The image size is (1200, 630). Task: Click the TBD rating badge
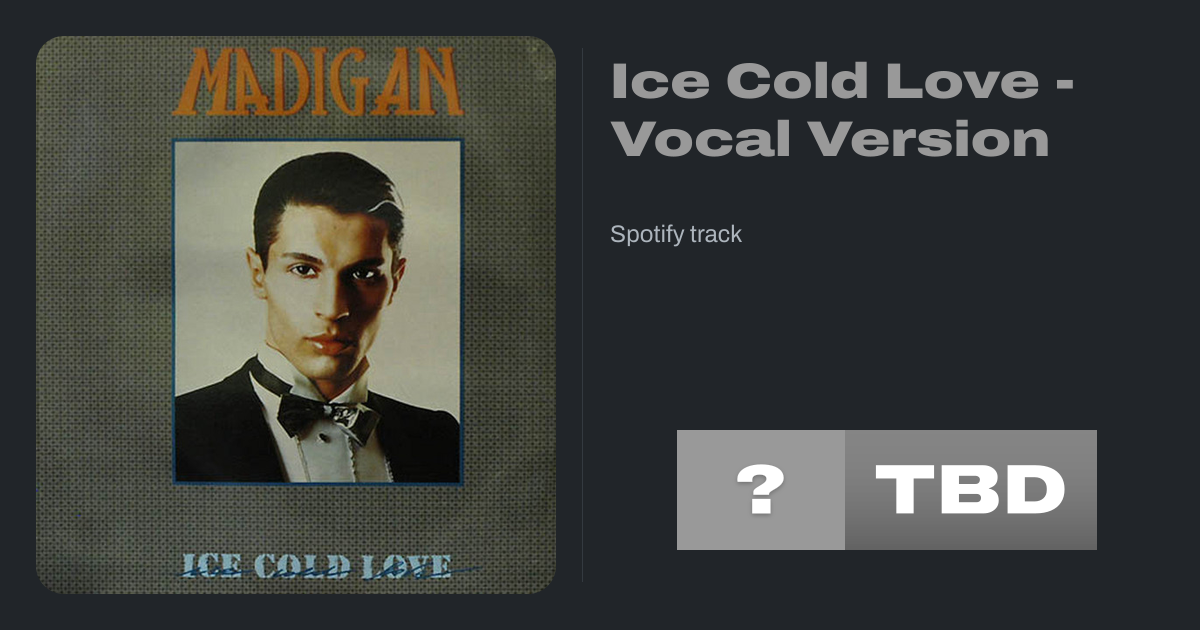tap(971, 490)
